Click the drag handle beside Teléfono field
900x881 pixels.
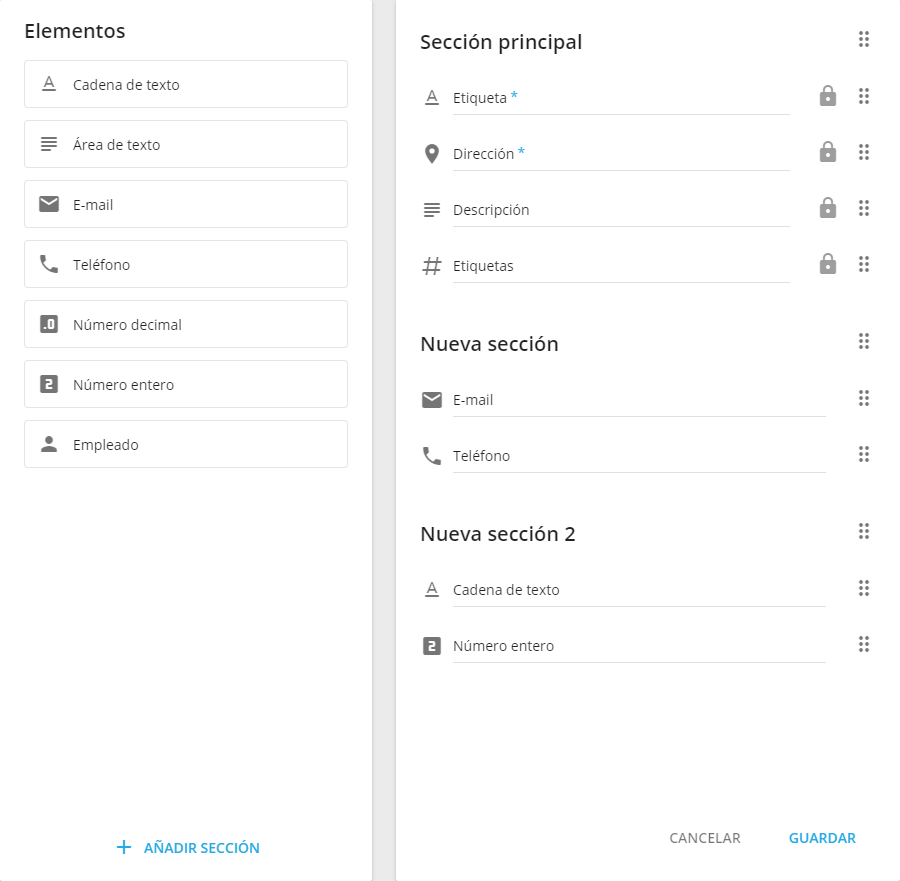pos(864,454)
